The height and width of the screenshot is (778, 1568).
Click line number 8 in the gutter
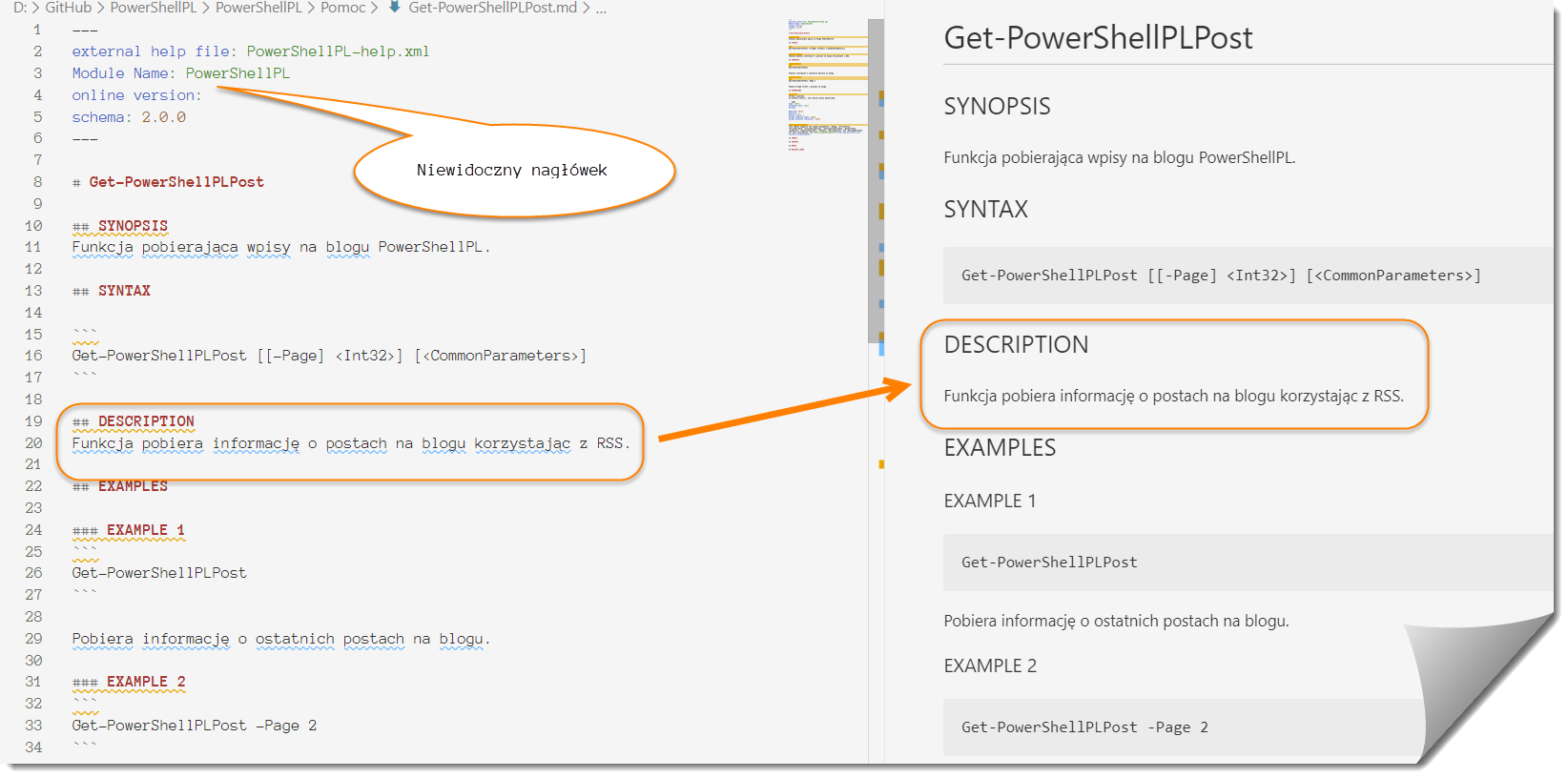[38, 182]
